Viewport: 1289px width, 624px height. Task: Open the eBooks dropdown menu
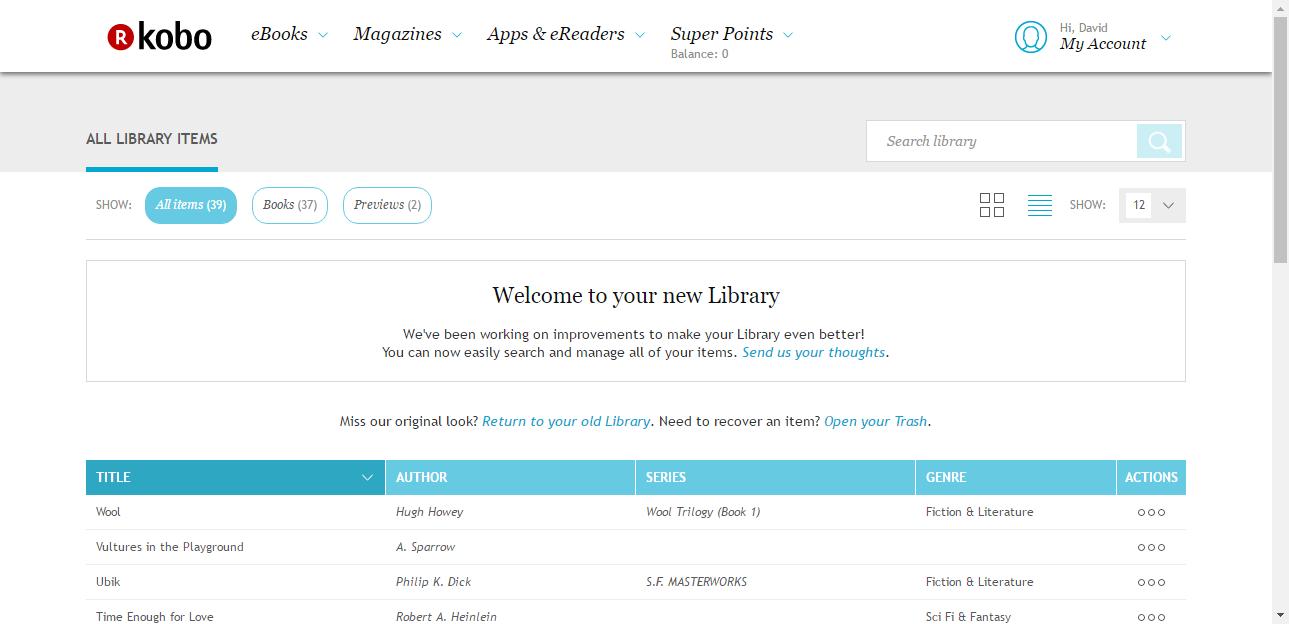tap(289, 34)
